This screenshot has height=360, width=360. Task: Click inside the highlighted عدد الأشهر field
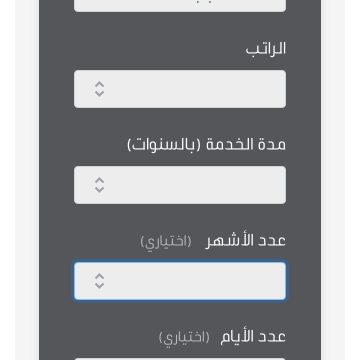click(x=180, y=281)
